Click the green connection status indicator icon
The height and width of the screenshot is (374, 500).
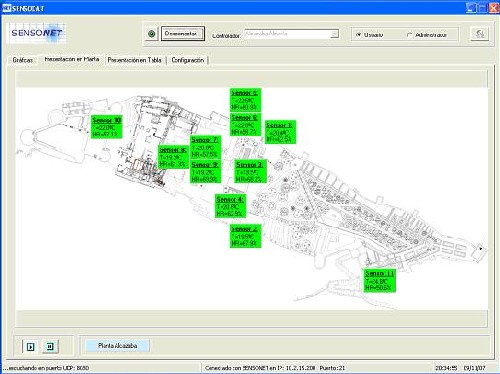(151, 34)
